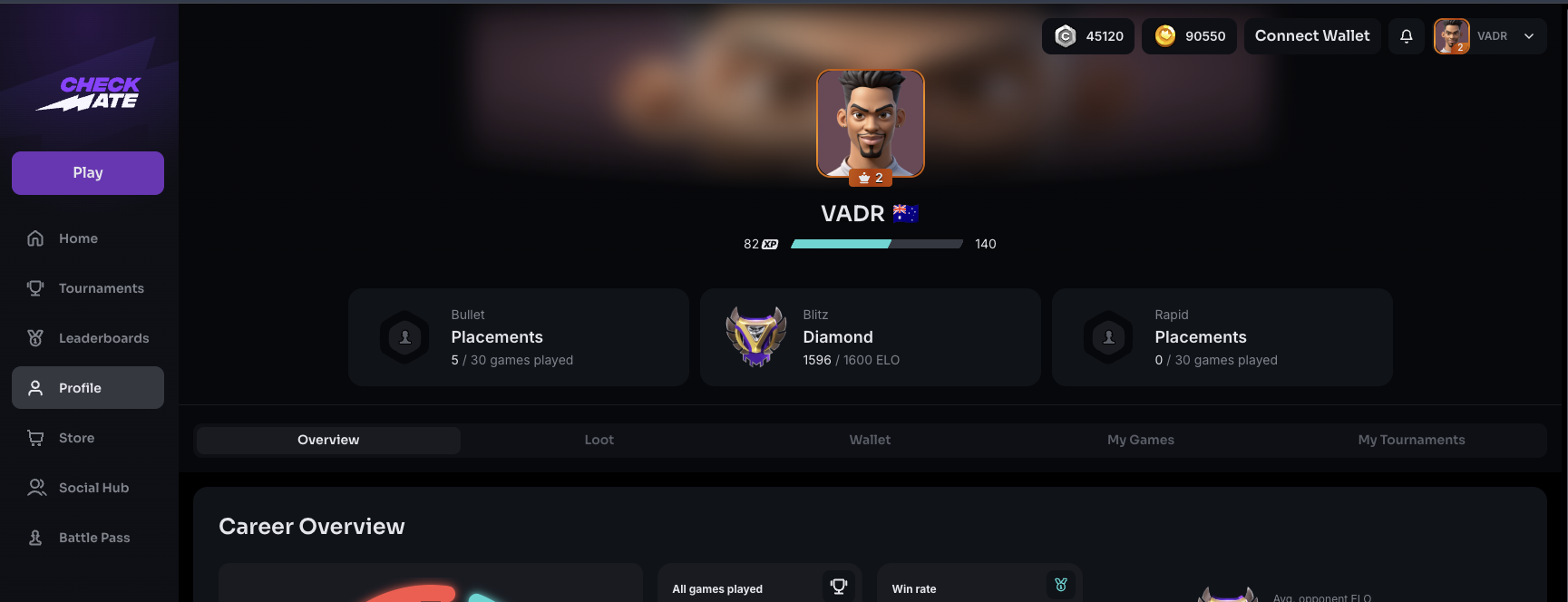This screenshot has height=602, width=1568.
Task: Open the My Tournaments tab
Action: [x=1411, y=440]
